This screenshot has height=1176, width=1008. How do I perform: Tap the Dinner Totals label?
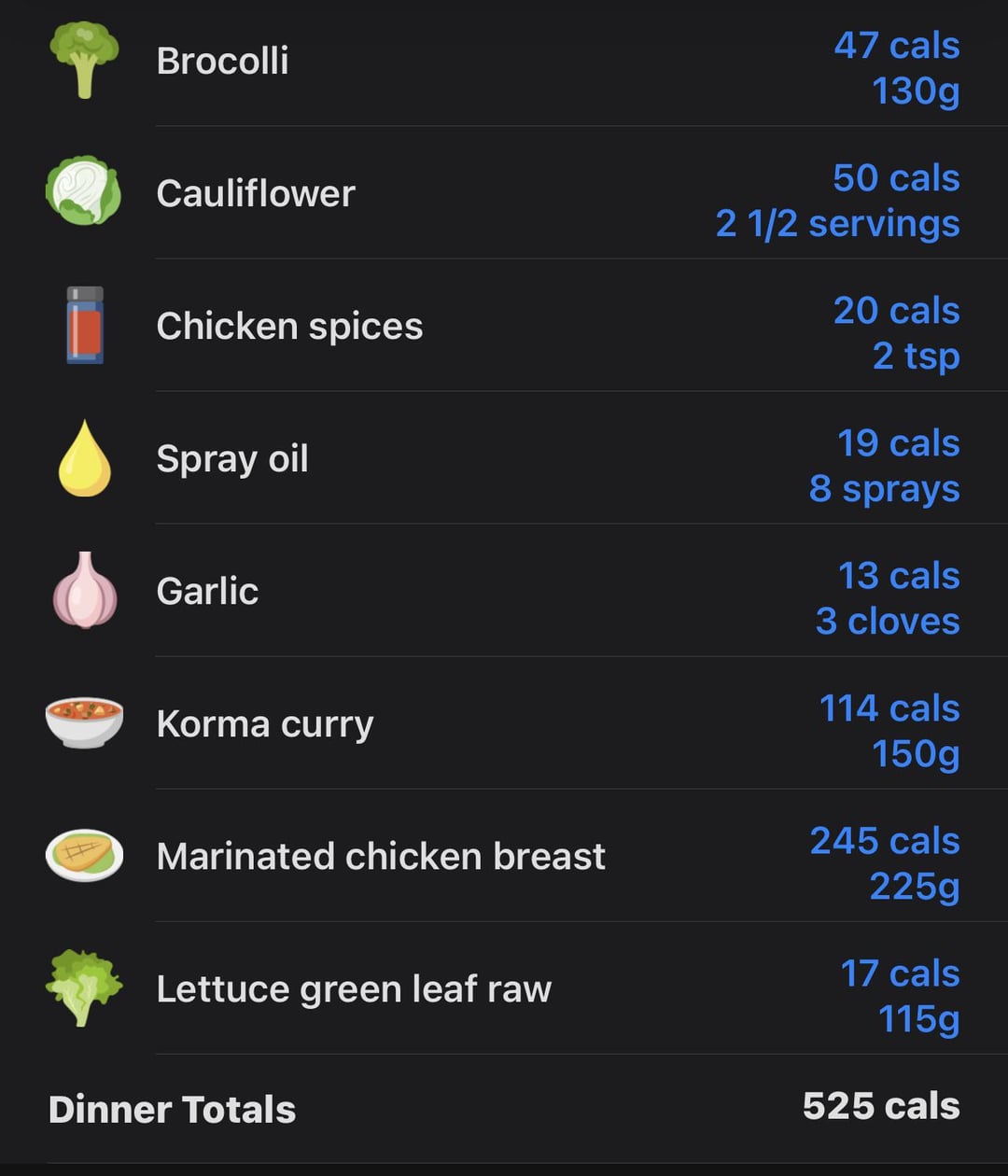tap(172, 1110)
